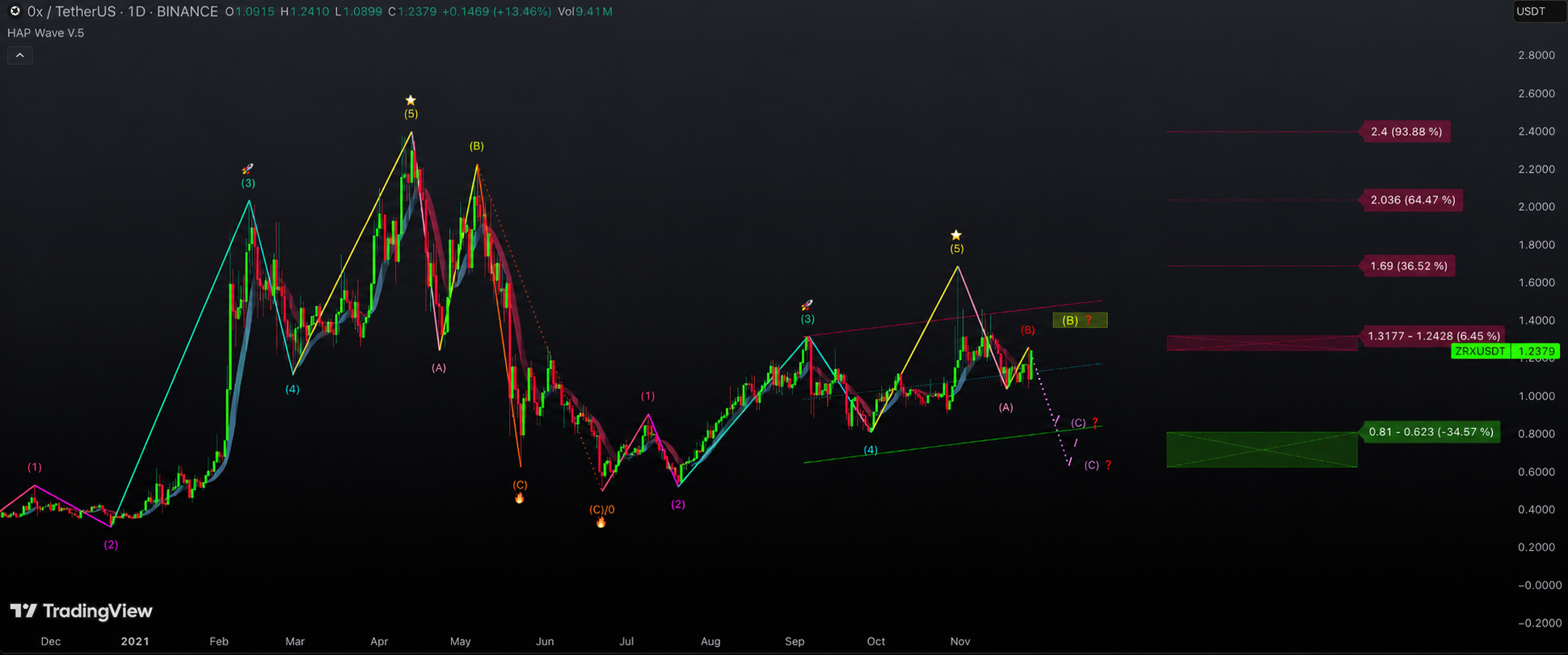Image resolution: width=1568 pixels, height=655 pixels.
Task: Click the yellow (B) label near May
Action: point(477,146)
